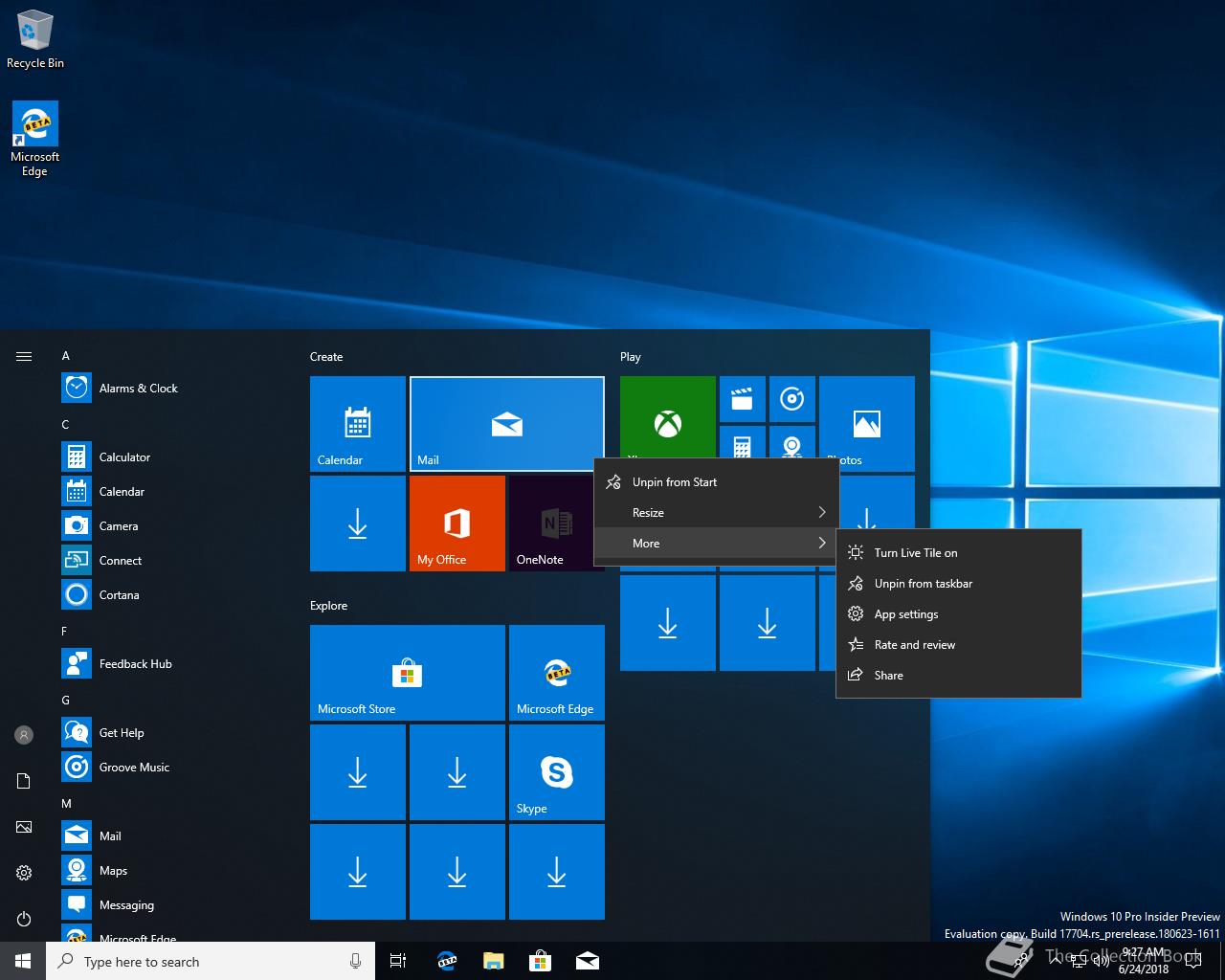The image size is (1225, 980).
Task: Open Settings gear in the Start sidebar
Action: (x=24, y=873)
